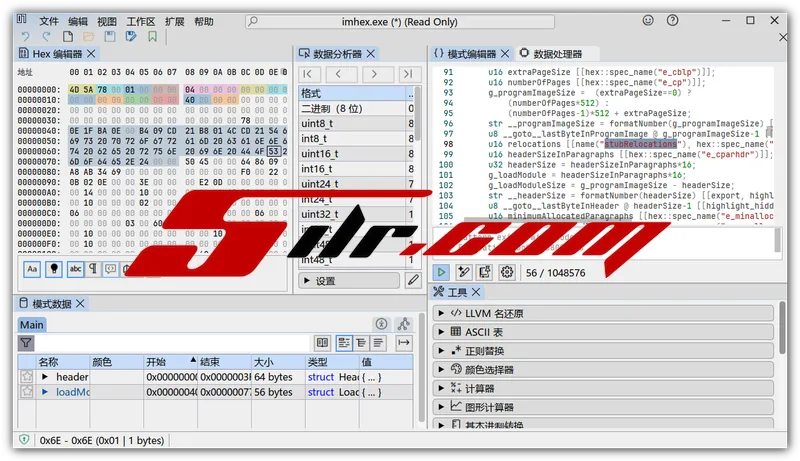Click the circular person icon next to Main tab

381,324
